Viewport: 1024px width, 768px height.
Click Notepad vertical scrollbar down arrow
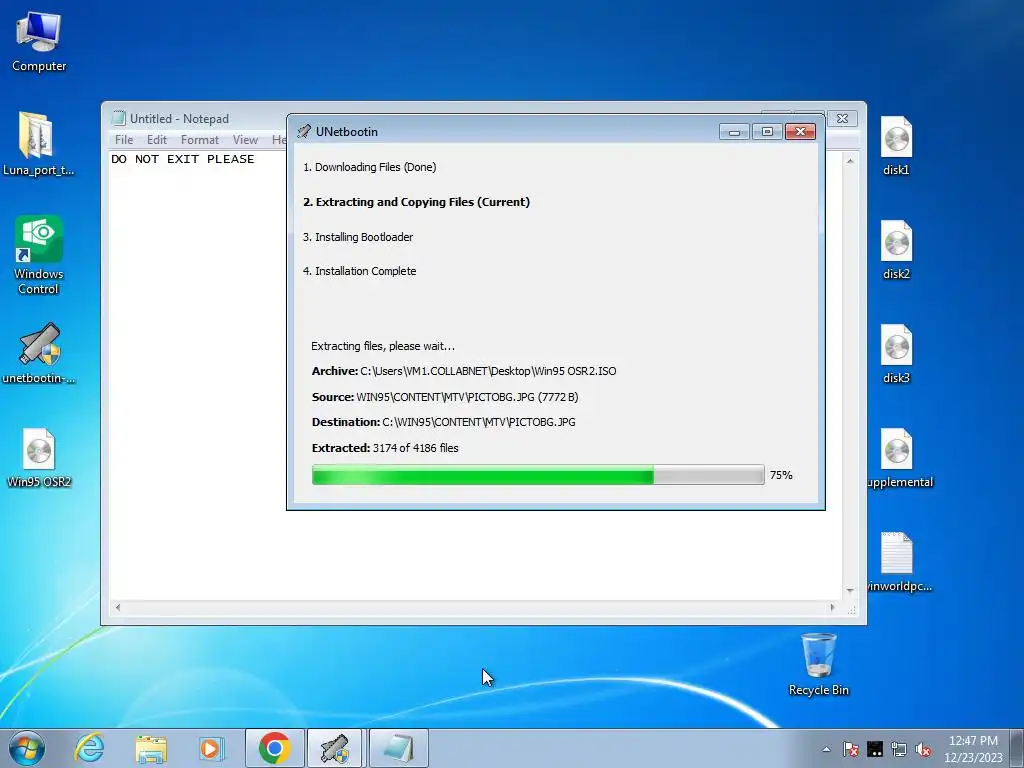click(850, 590)
